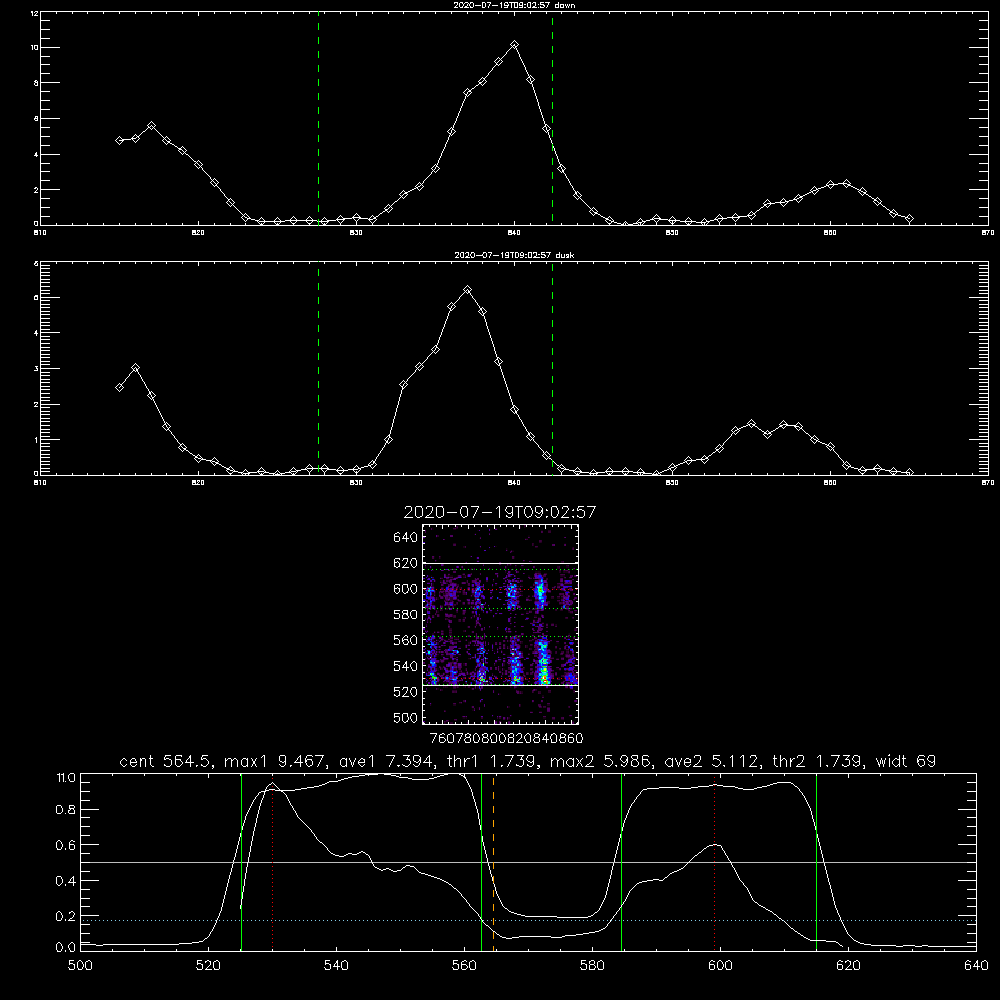Click the 520 label on bottom x-axis

[208, 966]
